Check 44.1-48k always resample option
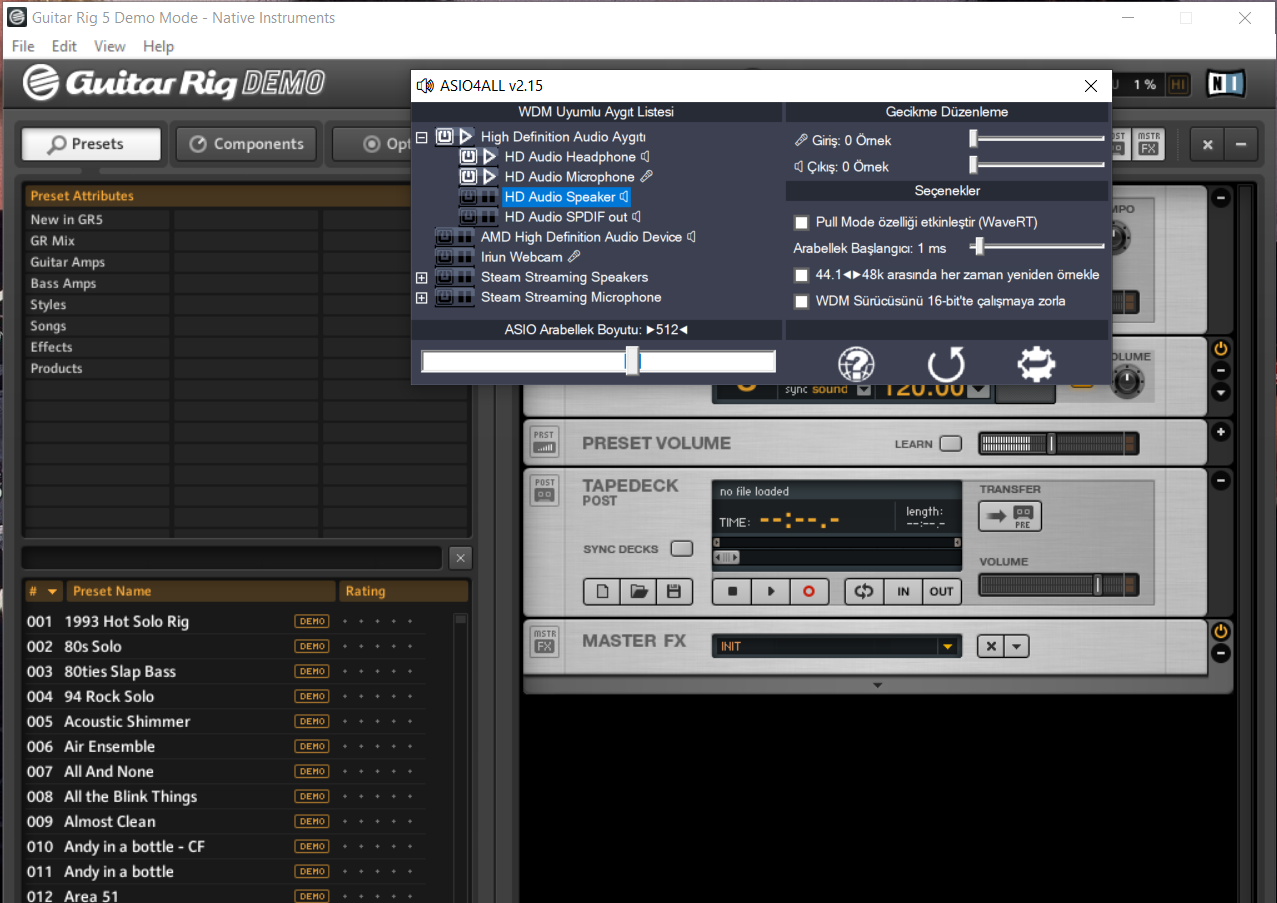The width and height of the screenshot is (1277, 903). pos(801,275)
